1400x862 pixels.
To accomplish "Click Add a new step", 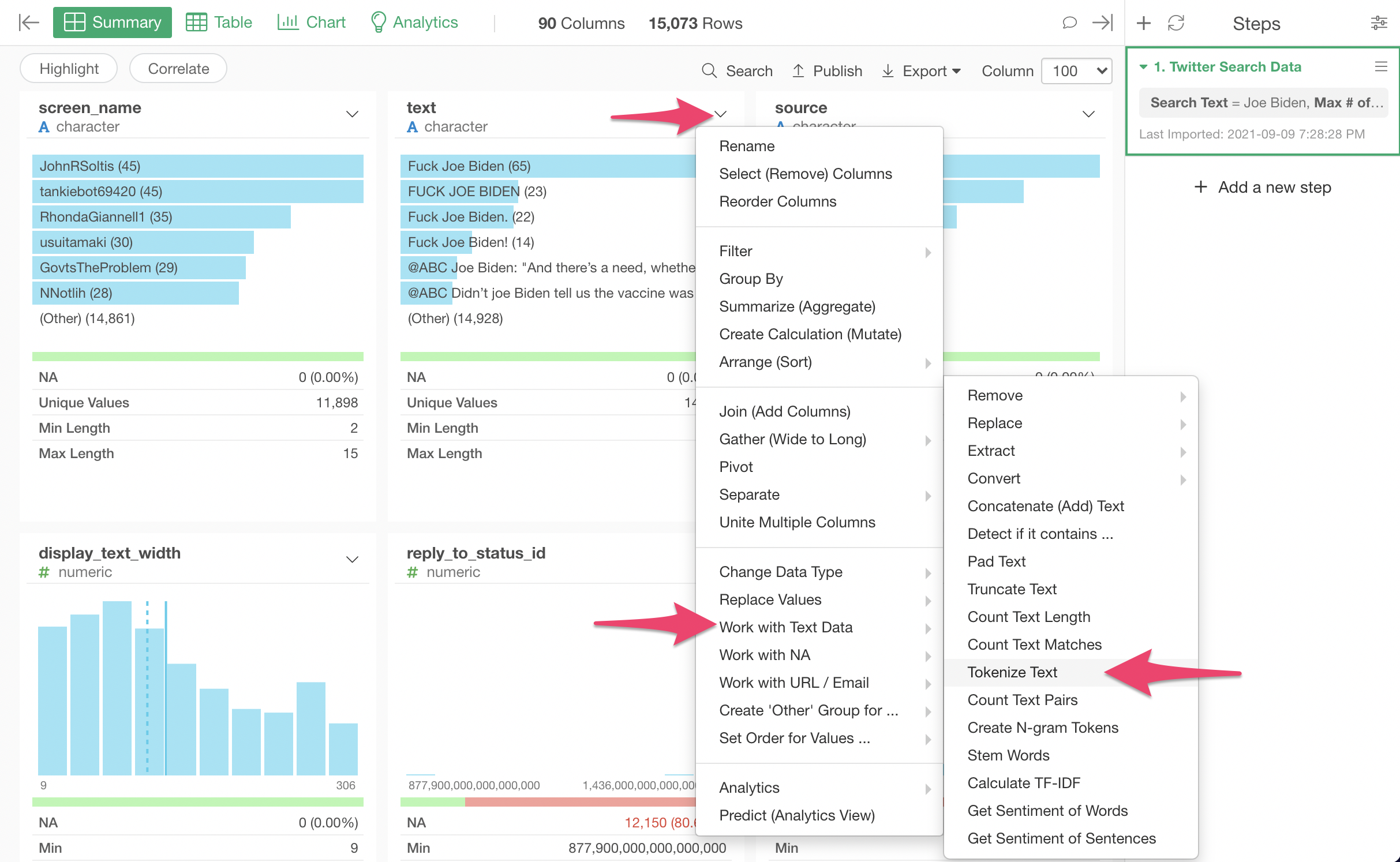I will [1263, 187].
